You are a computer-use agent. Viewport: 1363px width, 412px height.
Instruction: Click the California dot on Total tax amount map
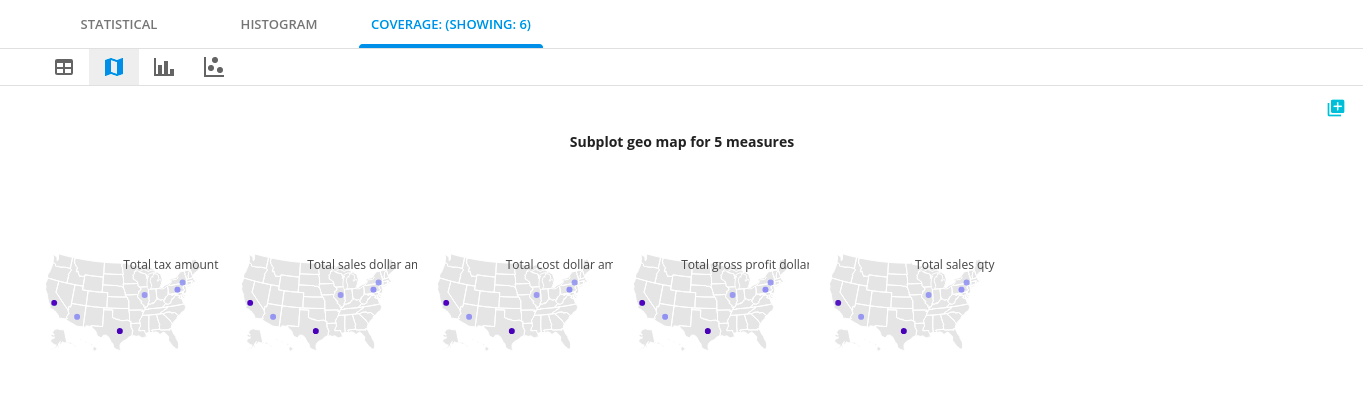54,303
